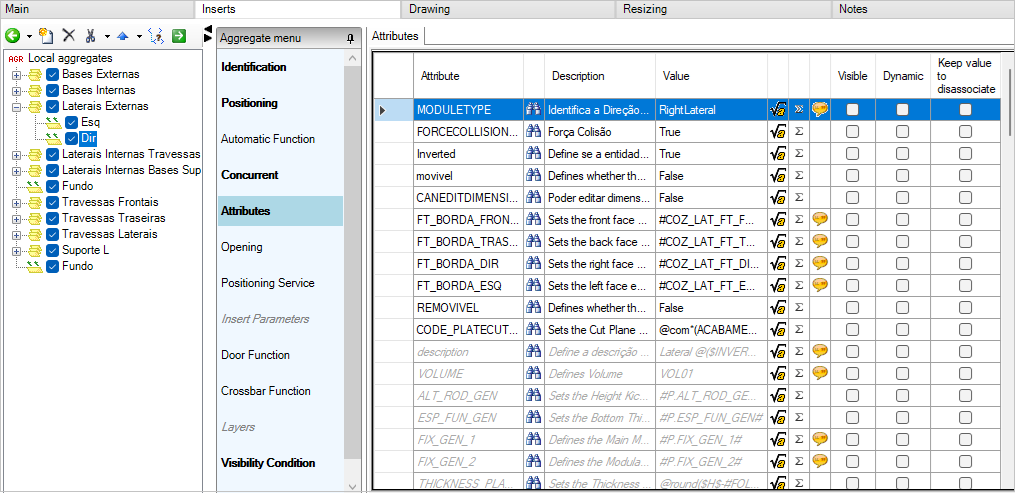The width and height of the screenshot is (1015, 493).
Task: Uncheck the Bases Externas checkbox
Action: pyautogui.click(x=53, y=74)
